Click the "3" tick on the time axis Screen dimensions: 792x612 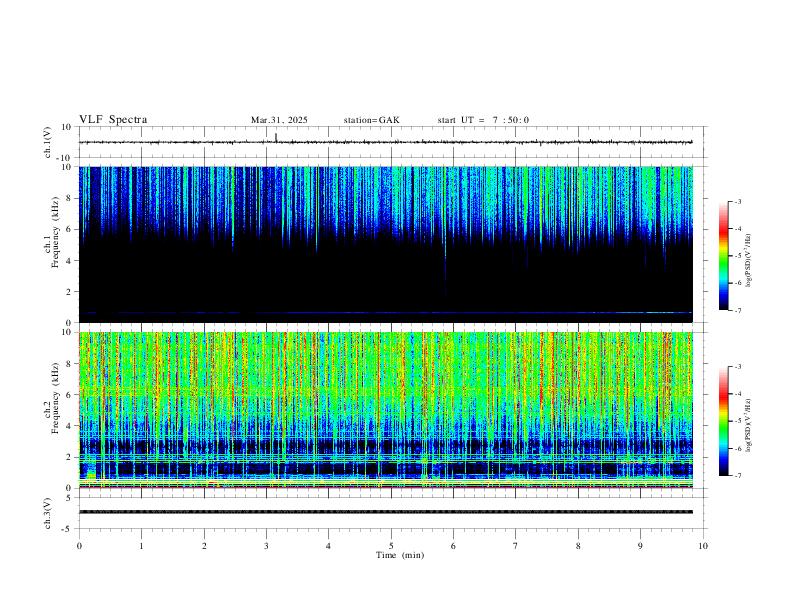click(266, 546)
